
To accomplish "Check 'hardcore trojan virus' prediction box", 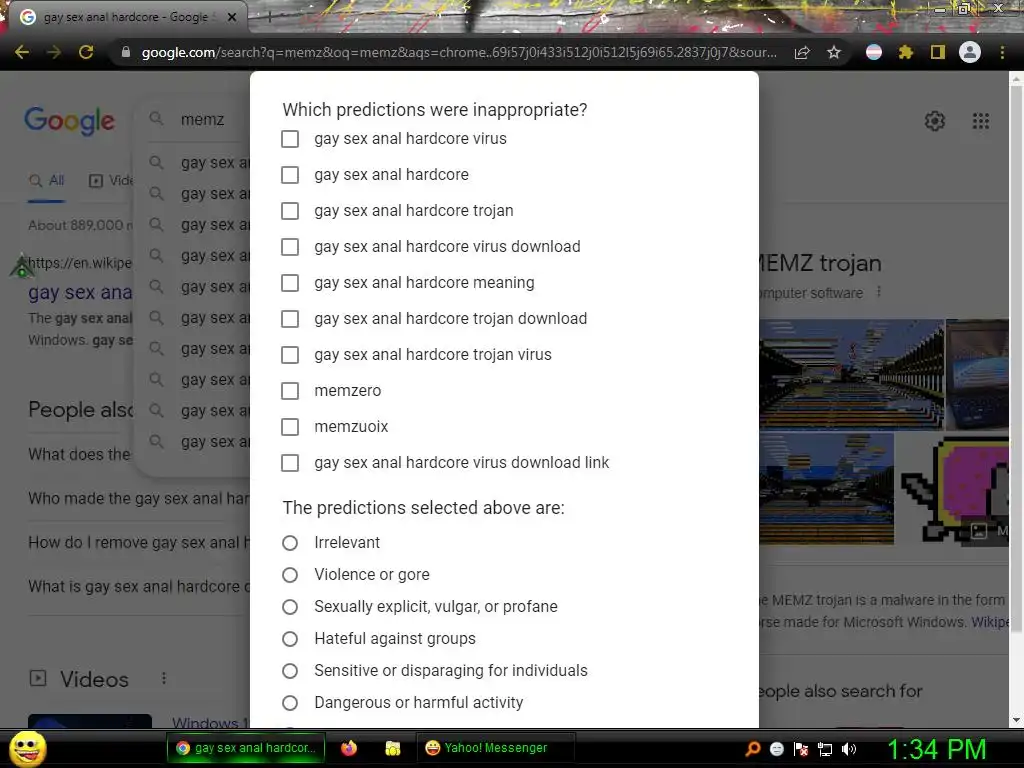I will 290,355.
